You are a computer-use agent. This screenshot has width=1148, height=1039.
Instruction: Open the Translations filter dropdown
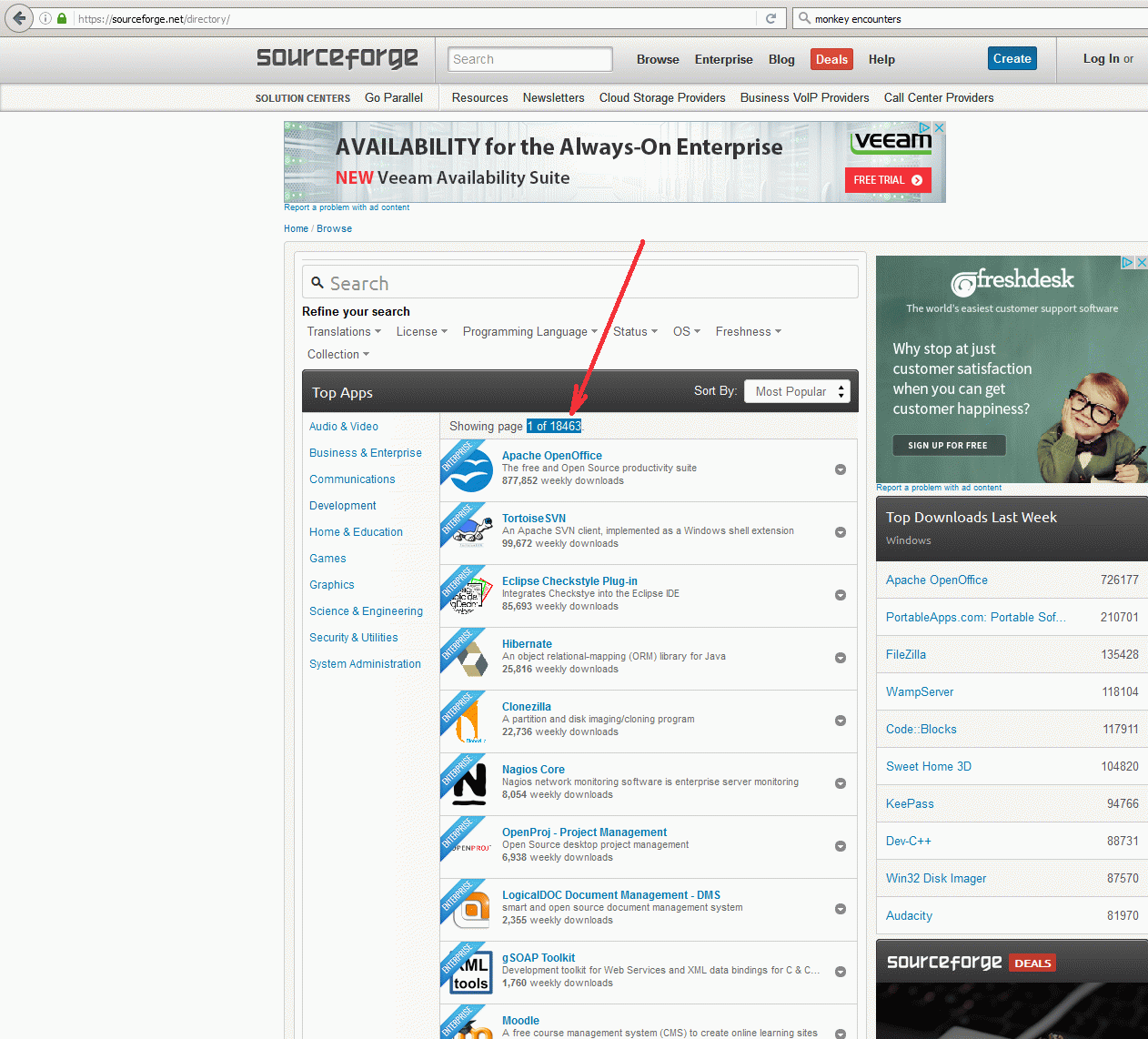click(x=344, y=331)
